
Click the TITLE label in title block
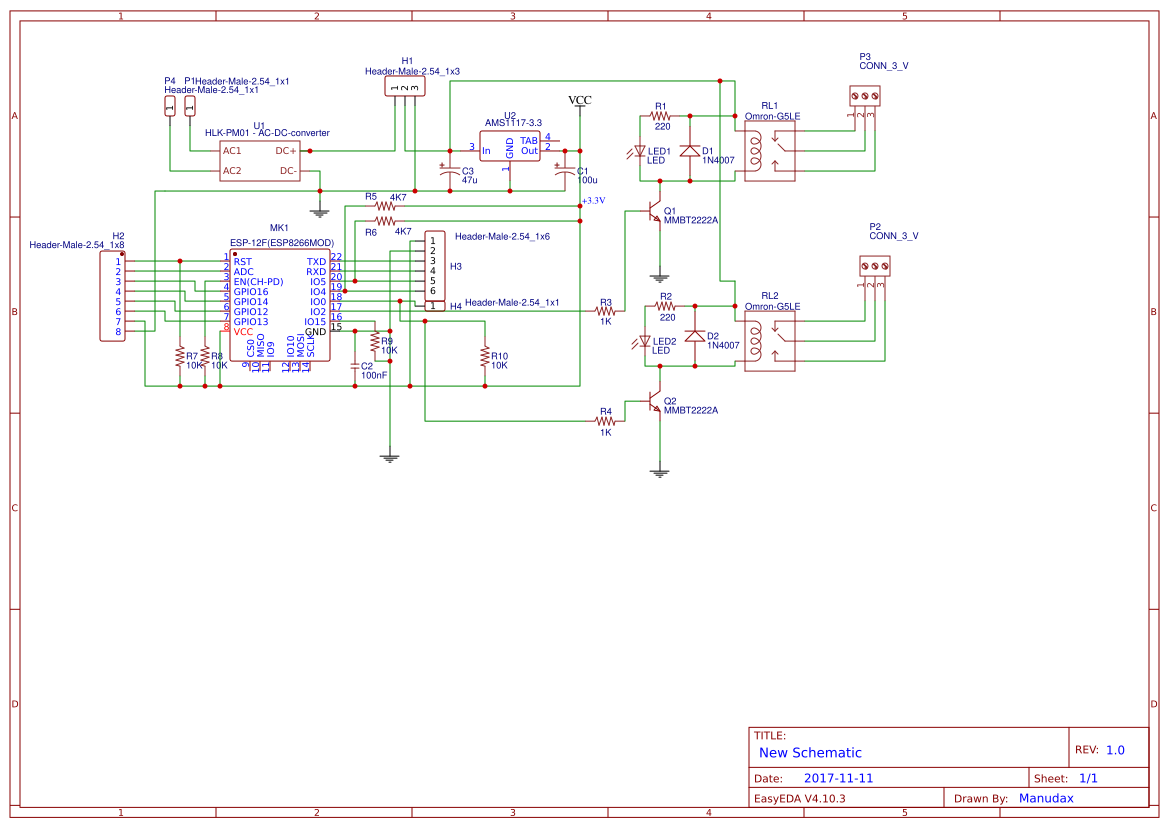770,732
